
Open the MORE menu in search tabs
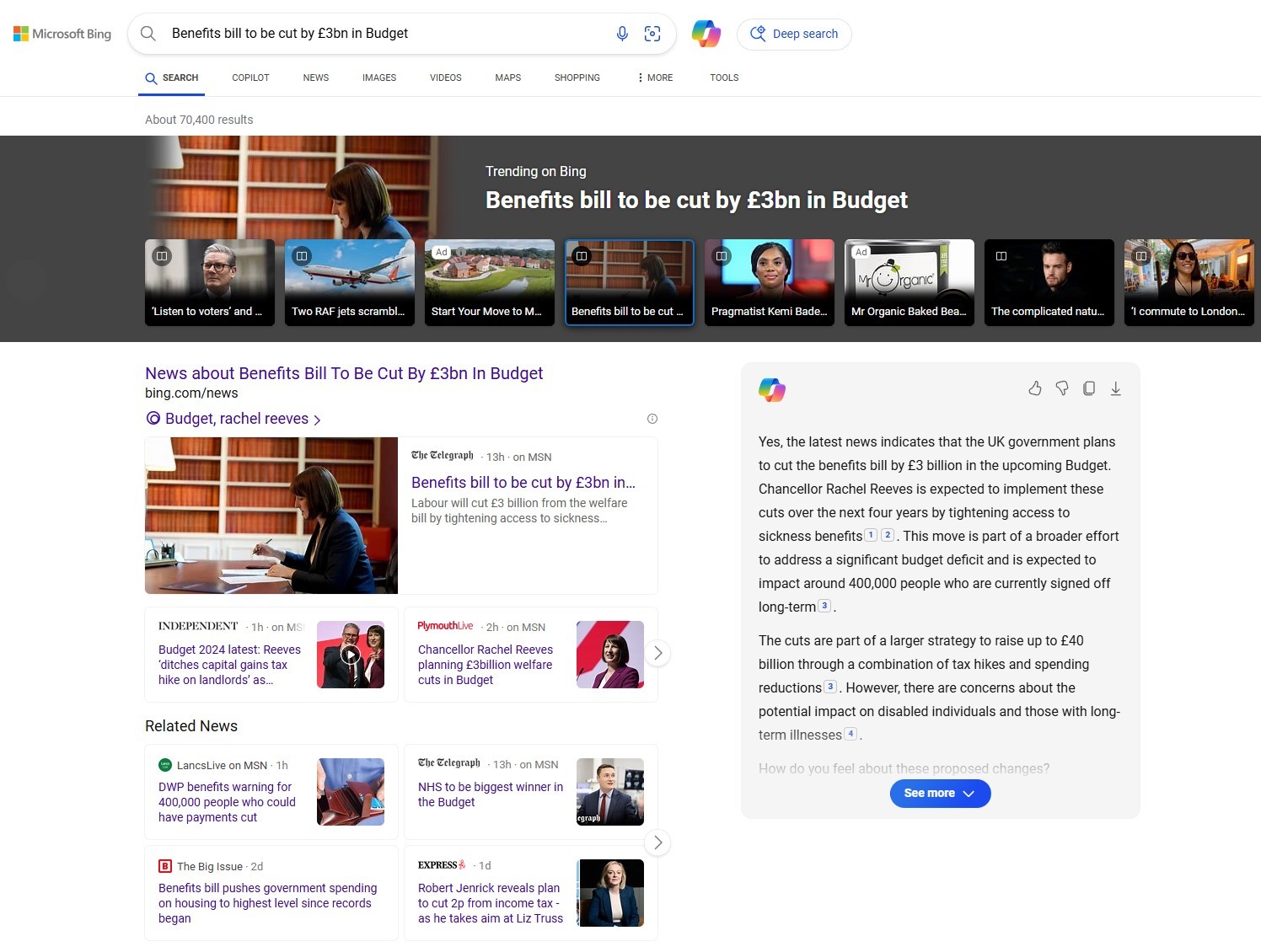pos(655,78)
